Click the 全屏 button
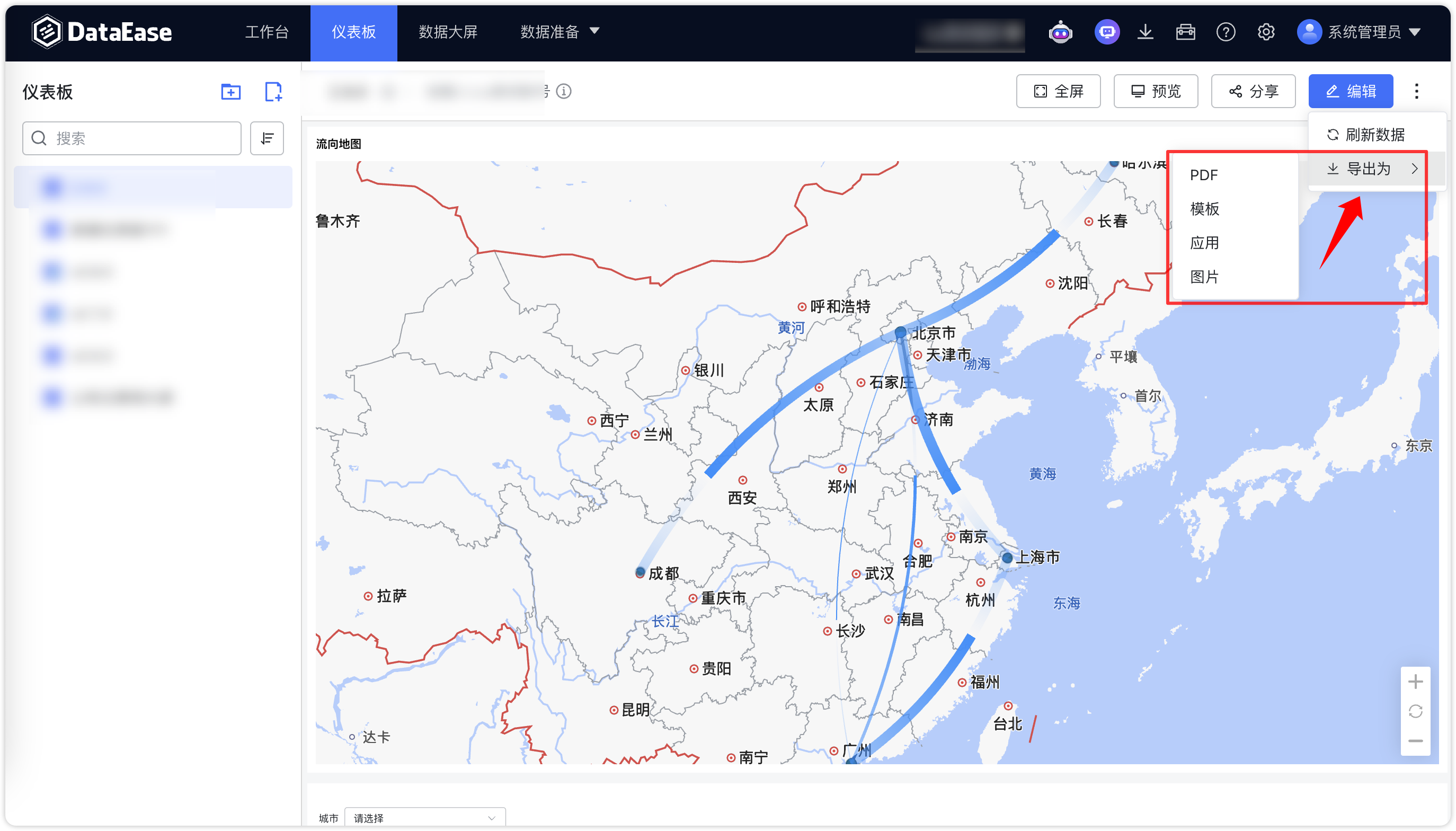 [1058, 91]
